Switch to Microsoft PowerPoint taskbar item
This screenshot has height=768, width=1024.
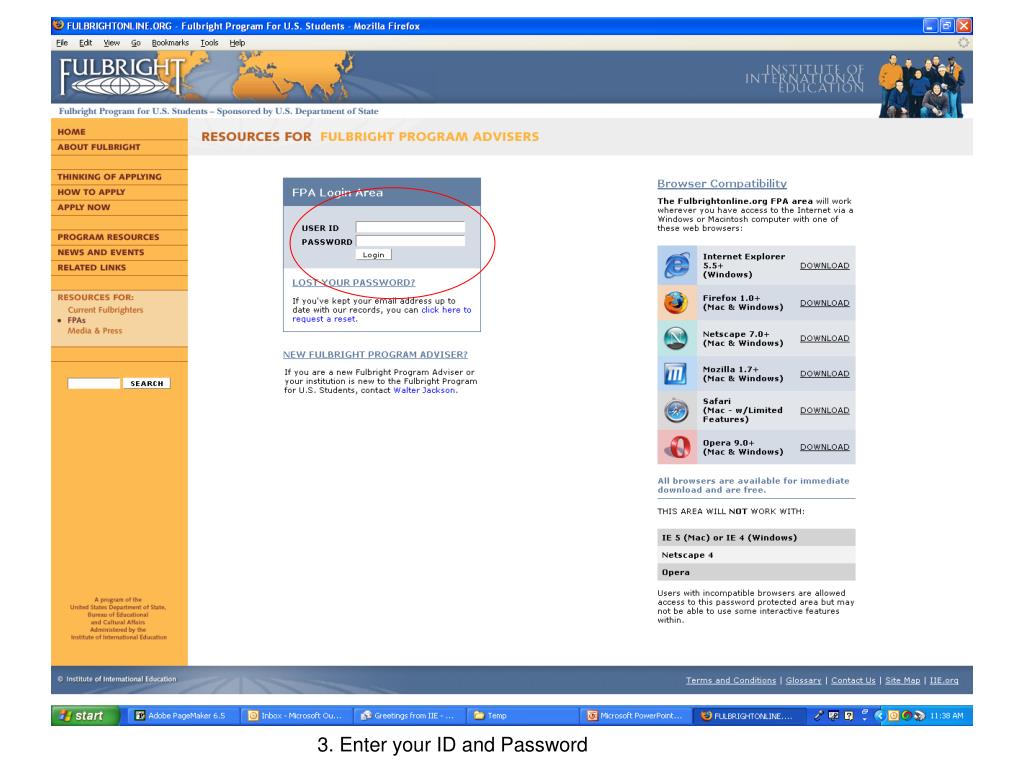(x=635, y=716)
